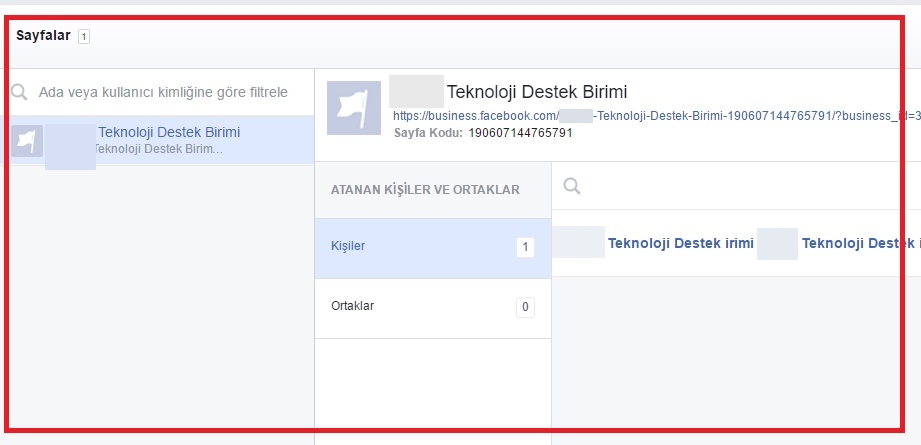Open the Ortaklar tab
Viewport: 921px width, 445px height.
point(433,308)
